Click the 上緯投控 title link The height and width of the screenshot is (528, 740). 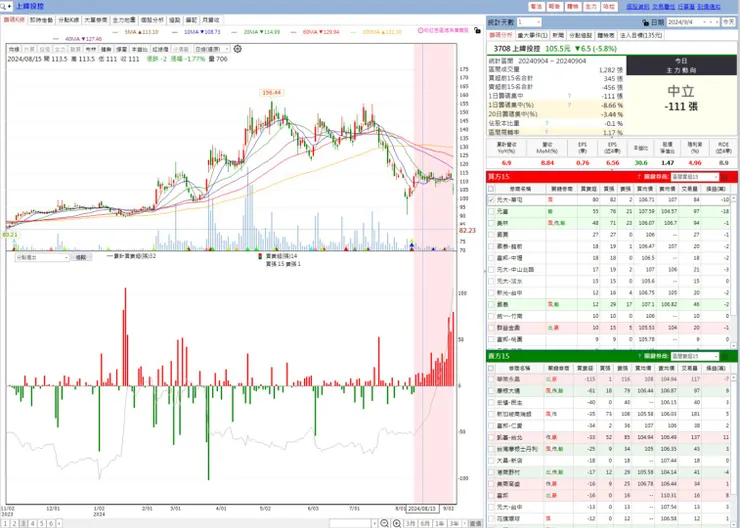click(x=30, y=6)
